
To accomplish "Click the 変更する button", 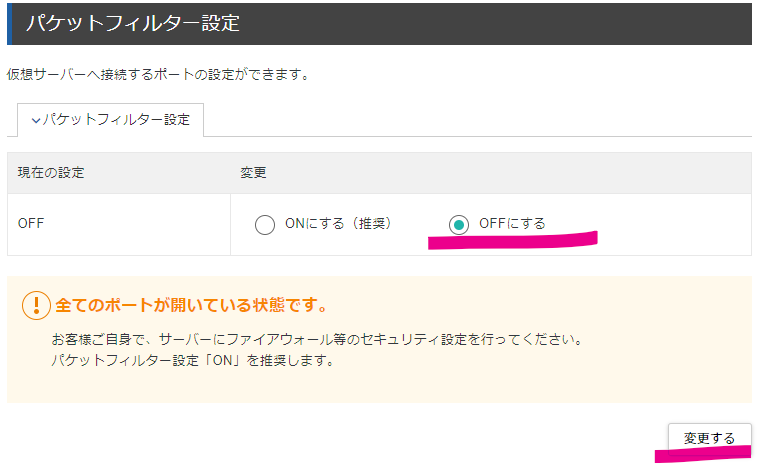I will (x=709, y=438).
